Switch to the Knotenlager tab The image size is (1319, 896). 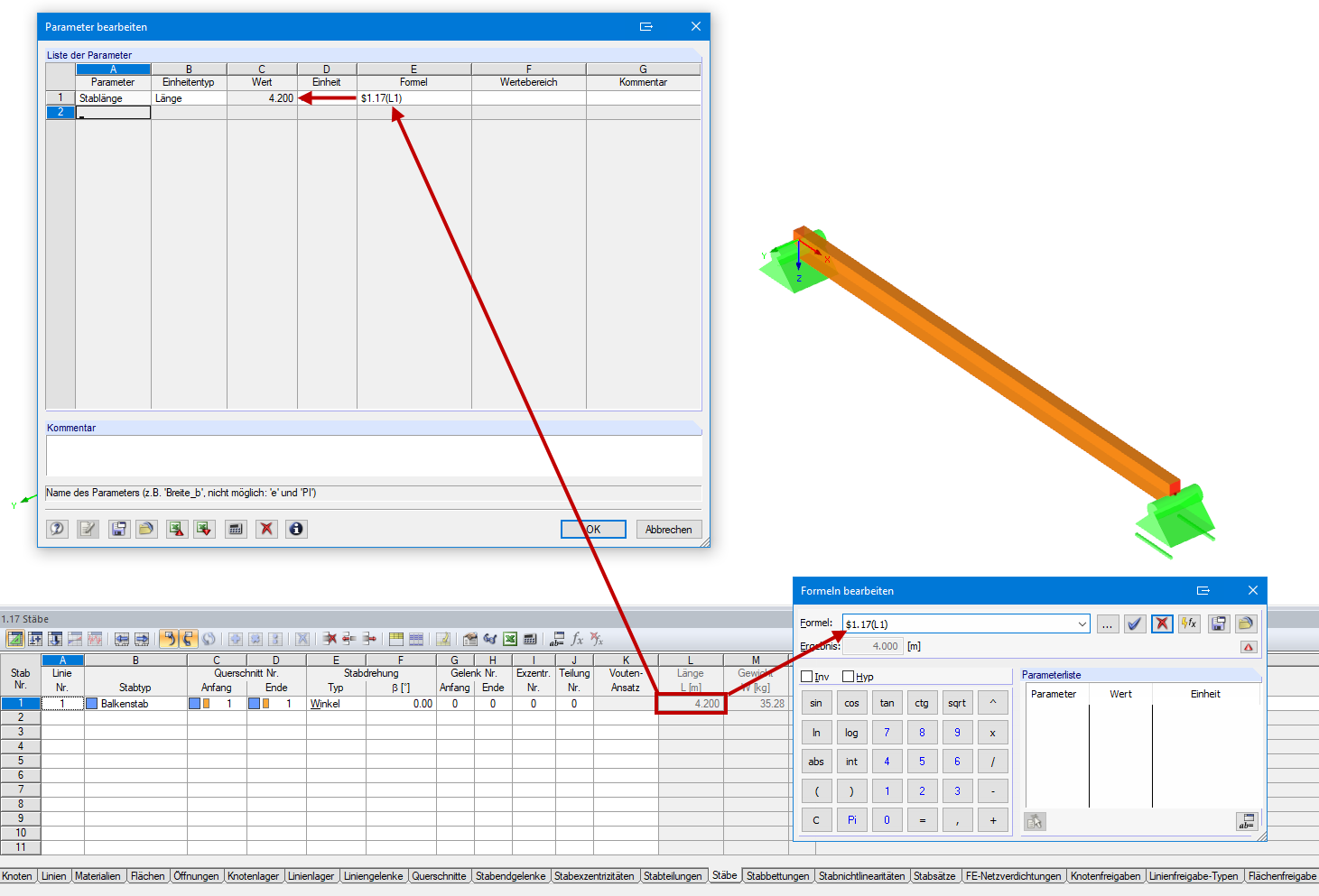(x=253, y=876)
